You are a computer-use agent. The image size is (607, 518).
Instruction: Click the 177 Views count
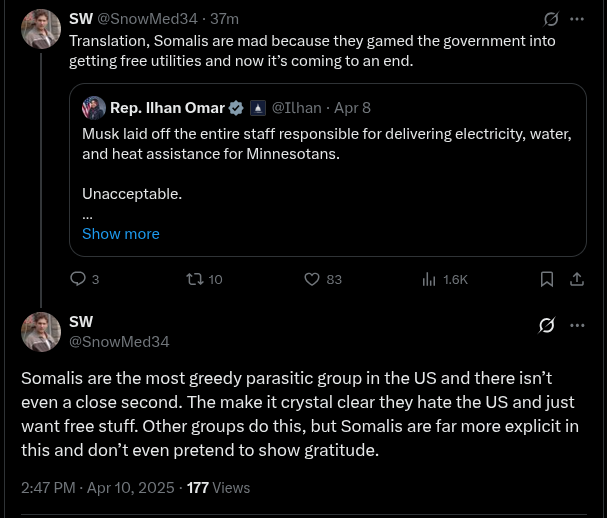pyautogui.click(x=218, y=487)
